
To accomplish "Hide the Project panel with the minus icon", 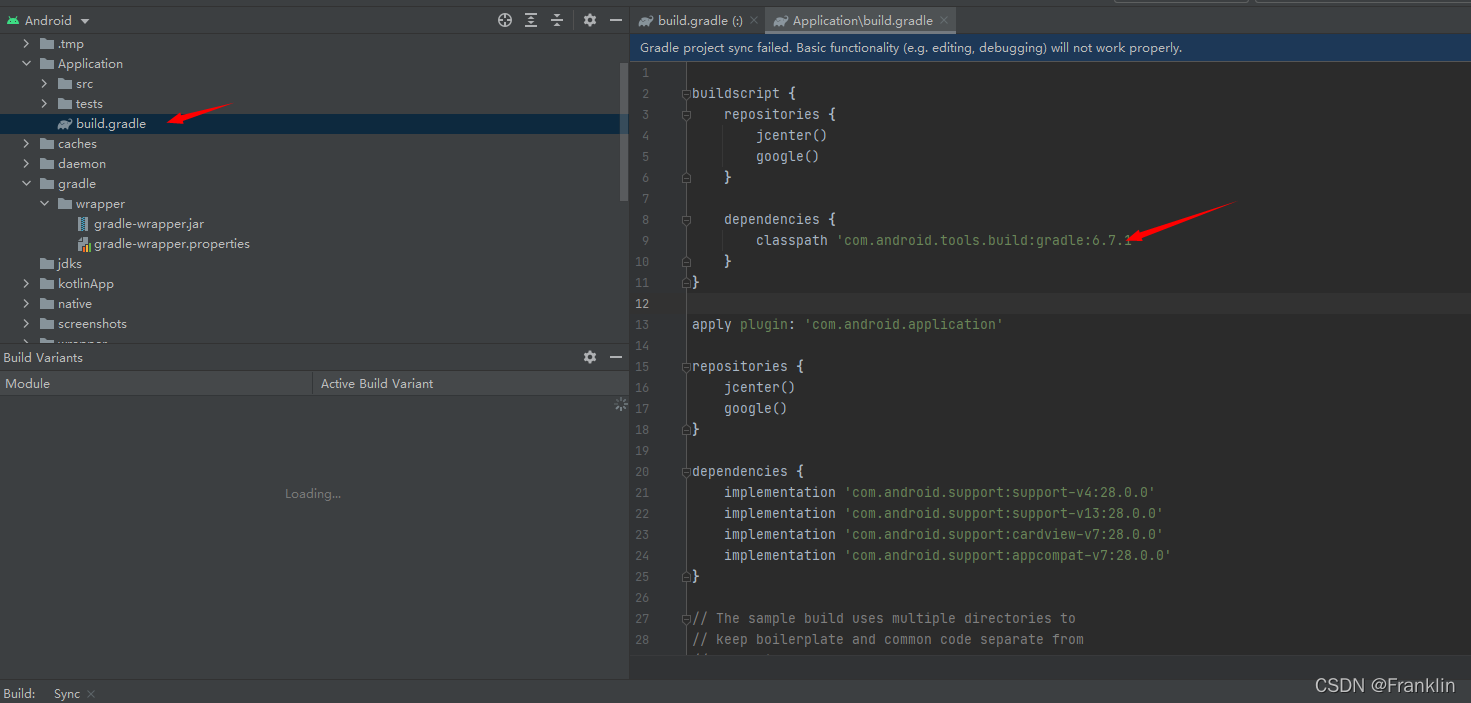I will 615,20.
